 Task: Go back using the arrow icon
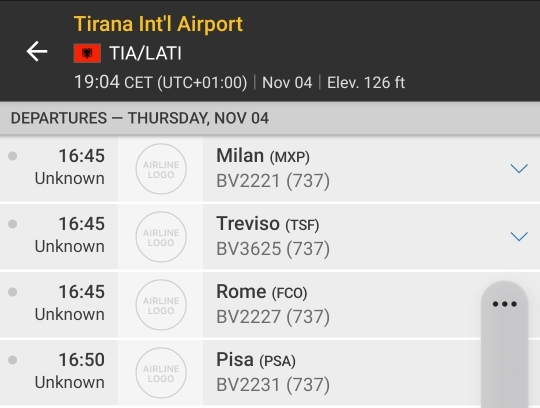[37, 51]
